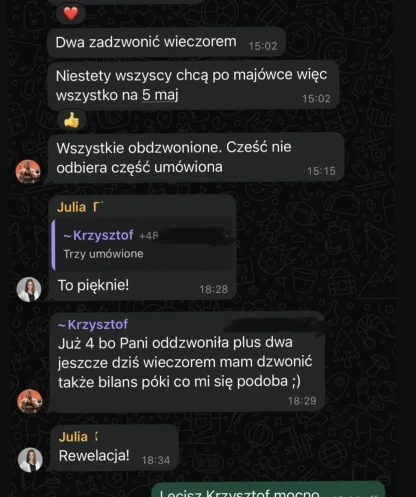The height and width of the screenshot is (497, 416).
Task: Select the 'To pięknie!' reply text
Action: [93, 285]
